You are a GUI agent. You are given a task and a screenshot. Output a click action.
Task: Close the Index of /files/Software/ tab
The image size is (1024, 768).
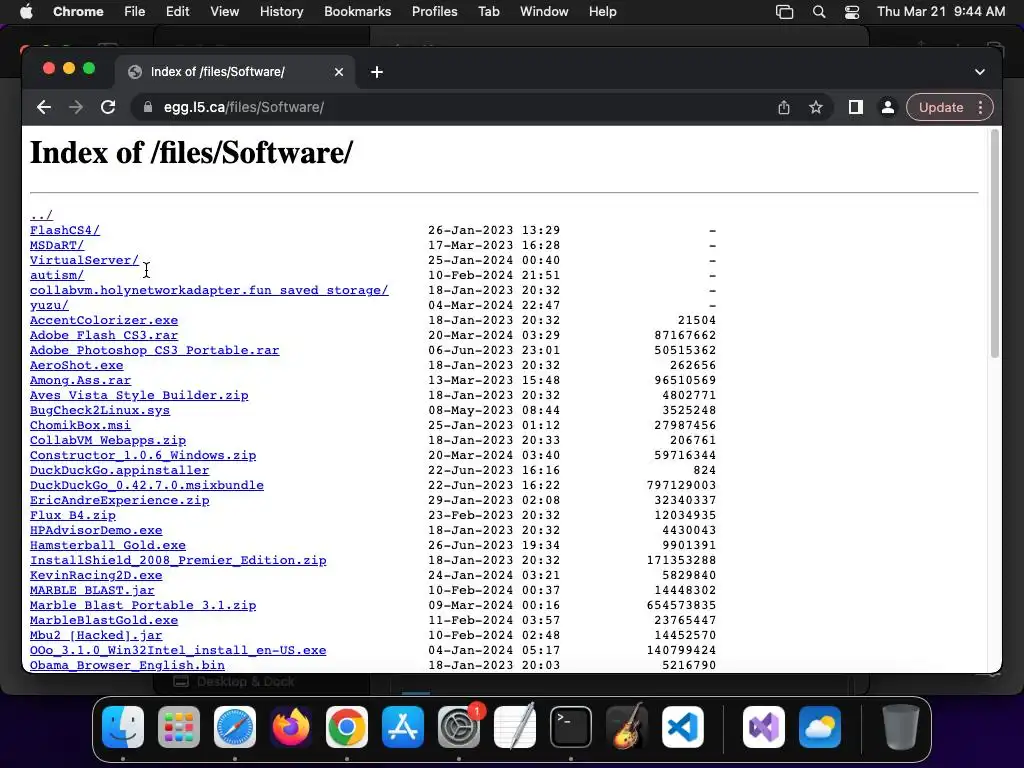click(x=338, y=72)
